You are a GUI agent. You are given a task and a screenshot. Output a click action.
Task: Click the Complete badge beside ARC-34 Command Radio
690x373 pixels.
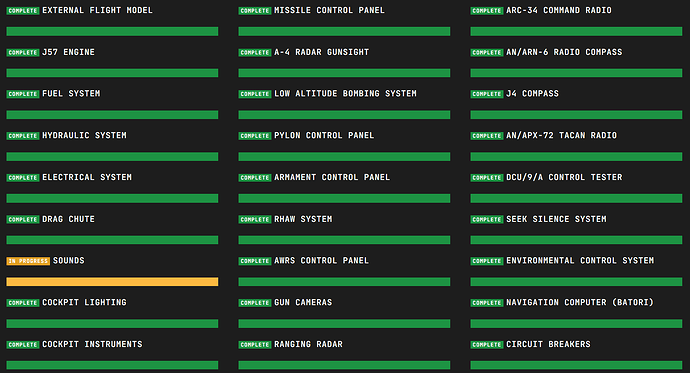click(487, 11)
